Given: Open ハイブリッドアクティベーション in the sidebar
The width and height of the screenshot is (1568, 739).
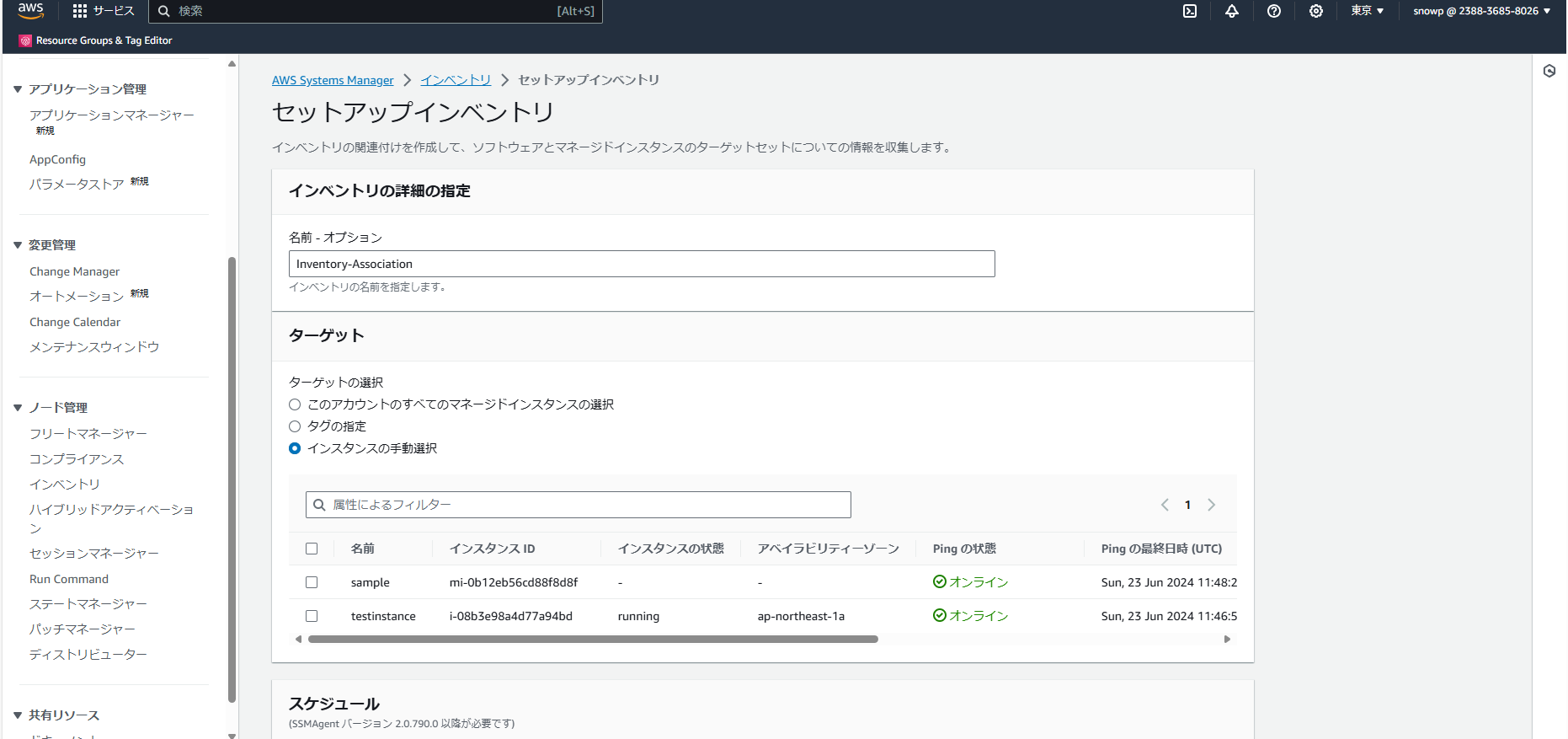Looking at the screenshot, I should click(111, 518).
